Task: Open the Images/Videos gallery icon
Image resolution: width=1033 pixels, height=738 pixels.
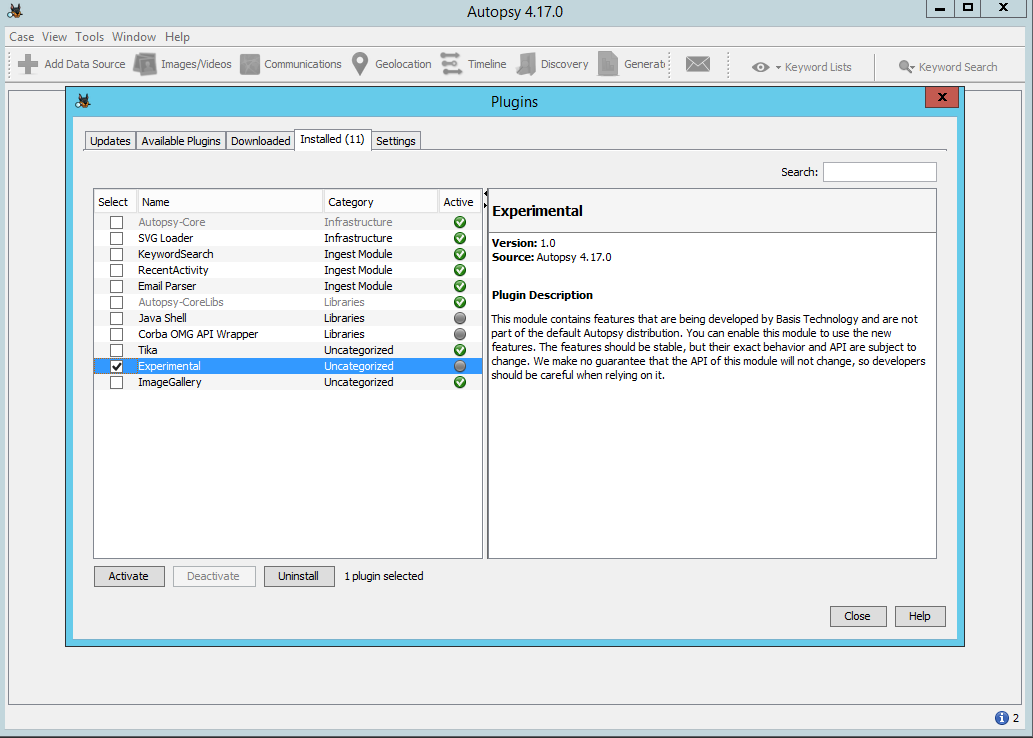Action: point(145,64)
